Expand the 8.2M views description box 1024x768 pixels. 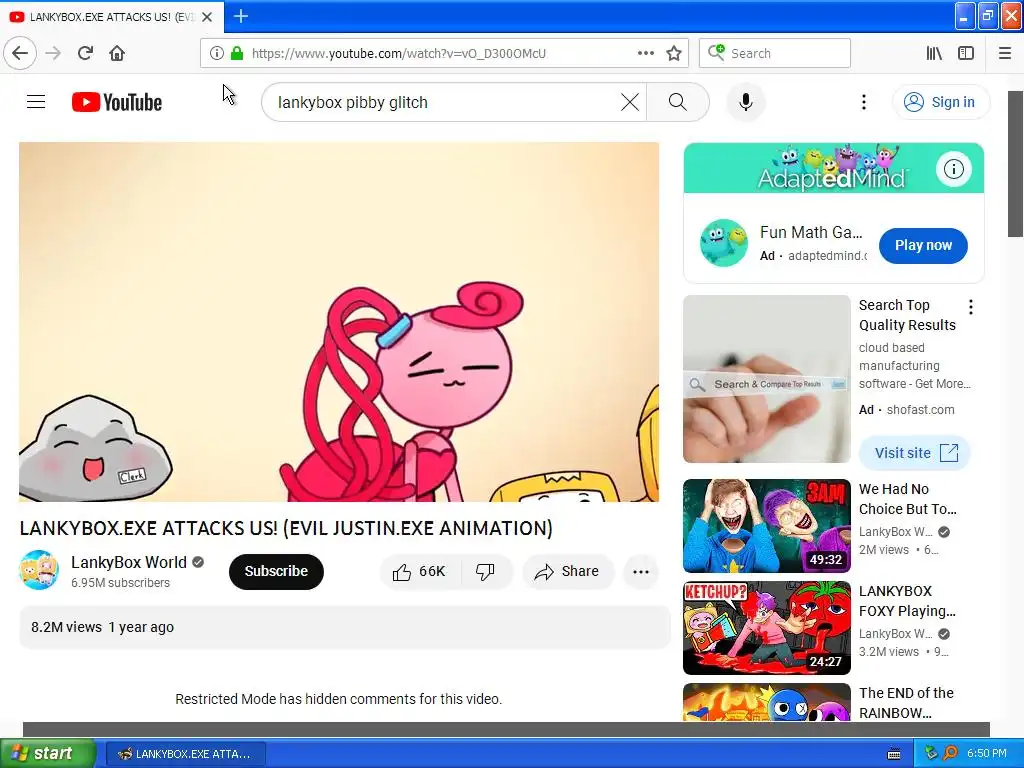pos(345,627)
